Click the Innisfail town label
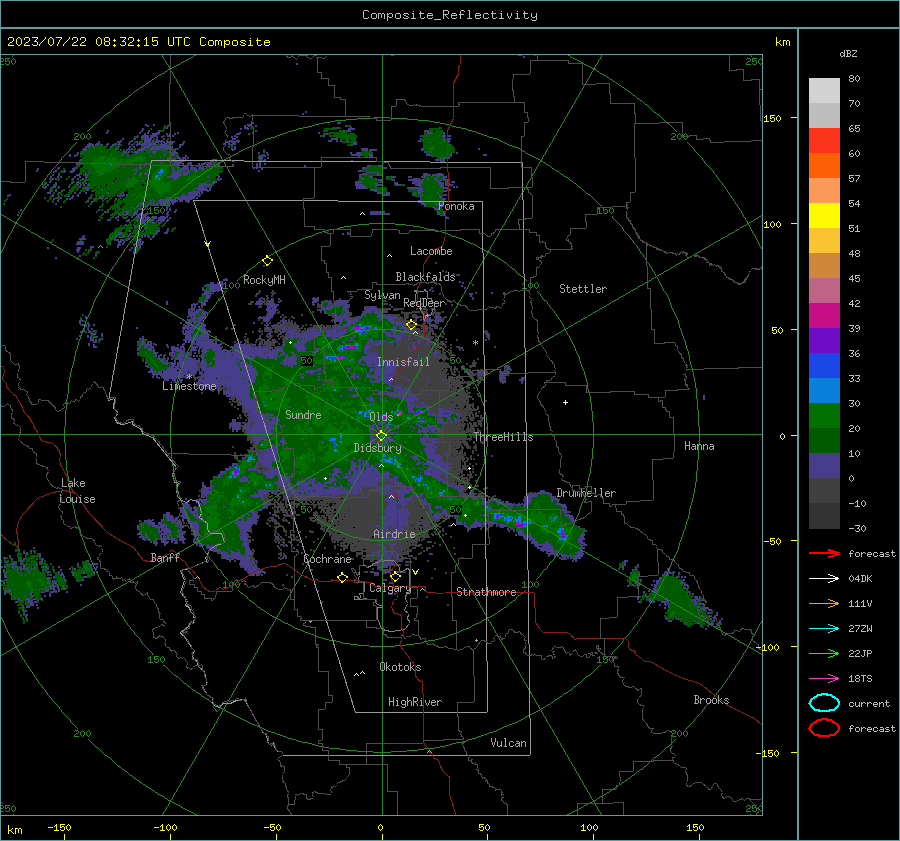This screenshot has height=841, width=900. pyautogui.click(x=403, y=362)
